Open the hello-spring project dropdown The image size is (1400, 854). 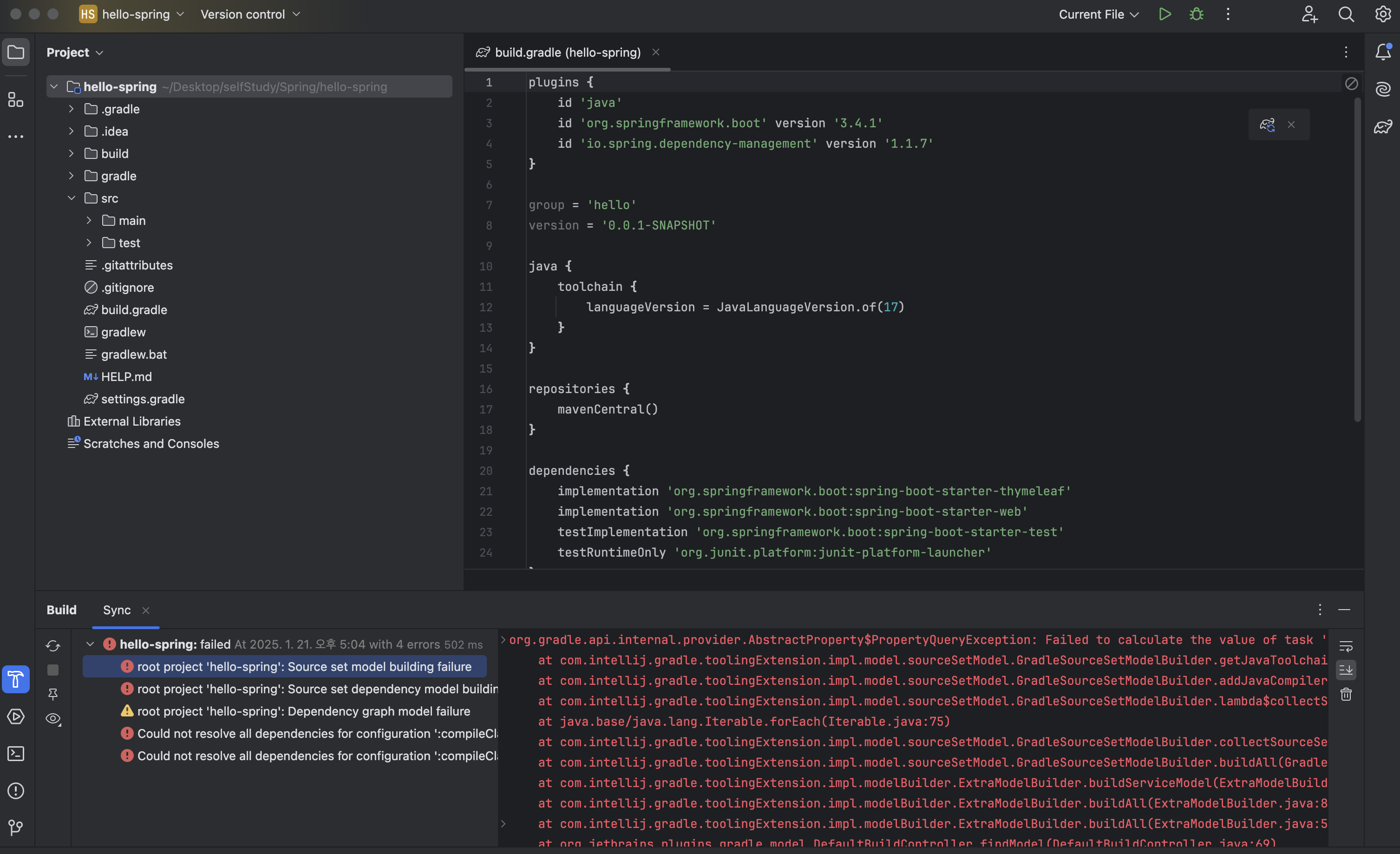(x=132, y=14)
